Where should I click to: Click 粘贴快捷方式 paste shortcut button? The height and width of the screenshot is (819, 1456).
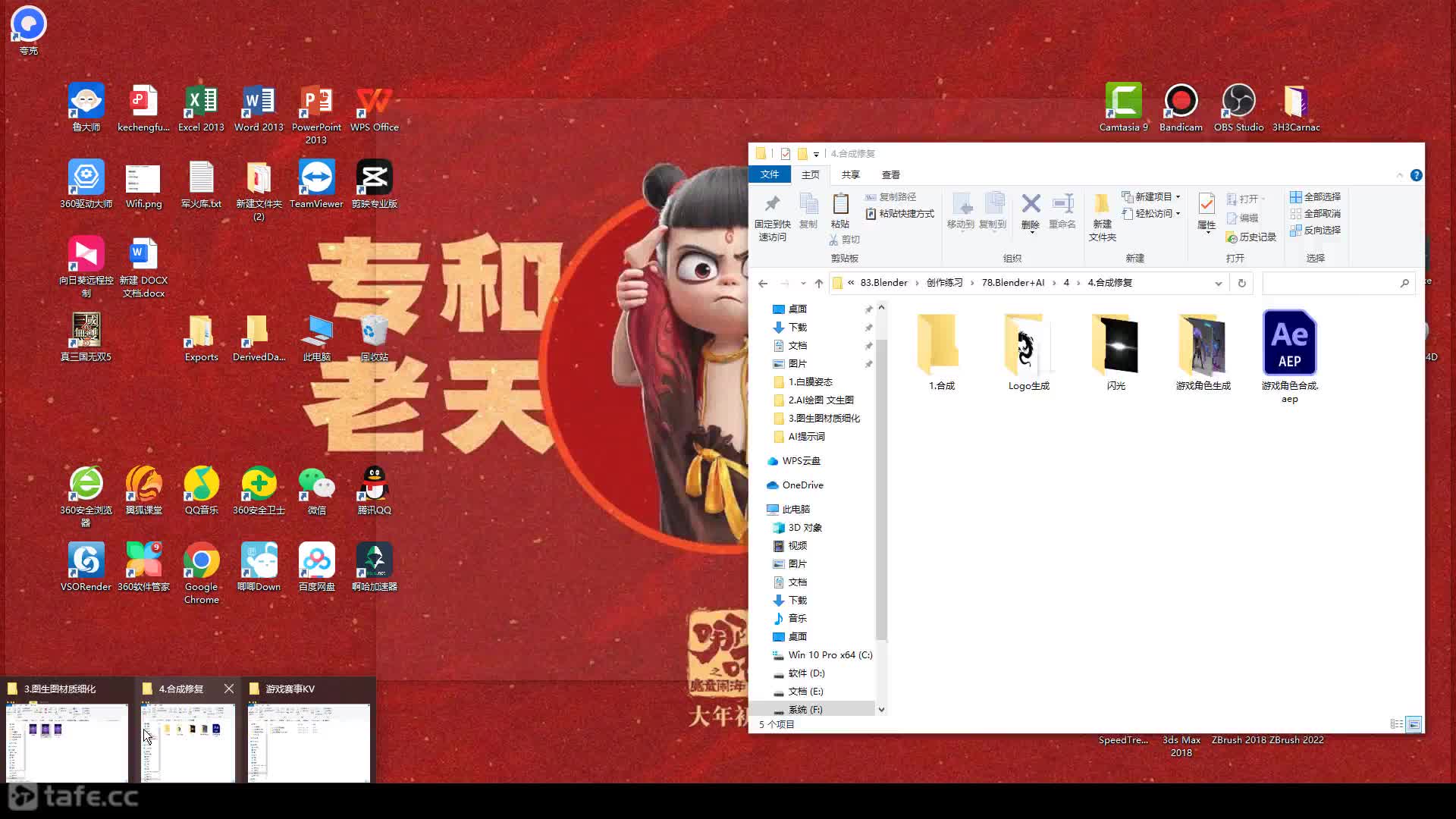pyautogui.click(x=900, y=213)
